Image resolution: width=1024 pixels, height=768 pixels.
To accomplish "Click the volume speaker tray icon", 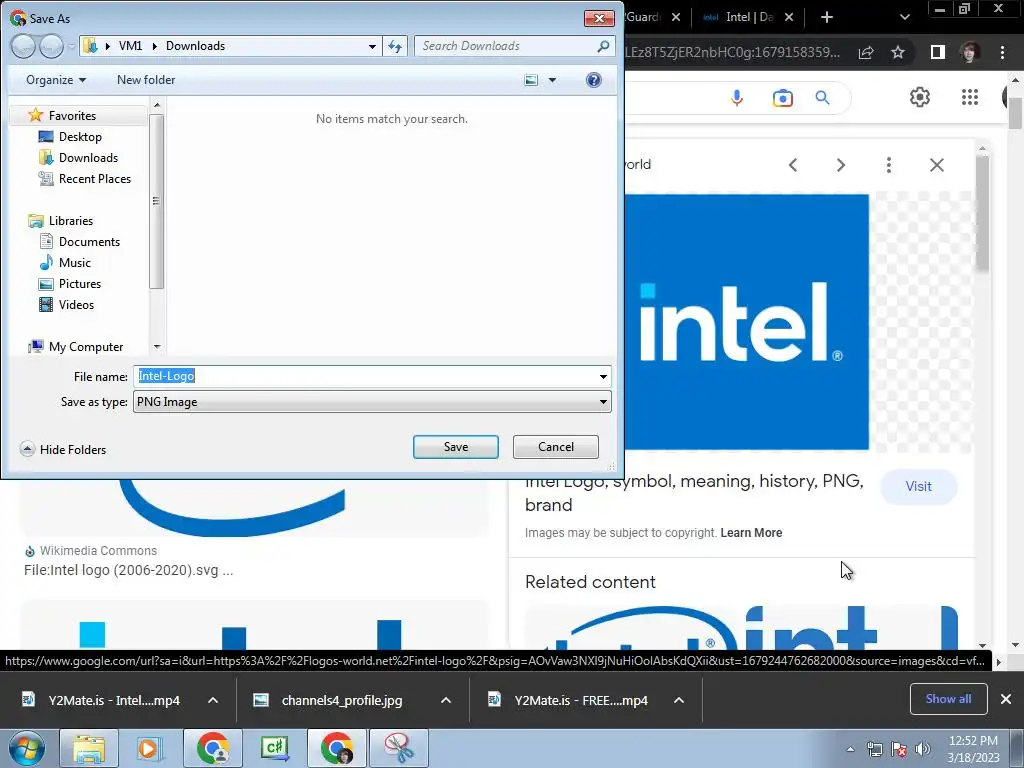I will [x=922, y=749].
